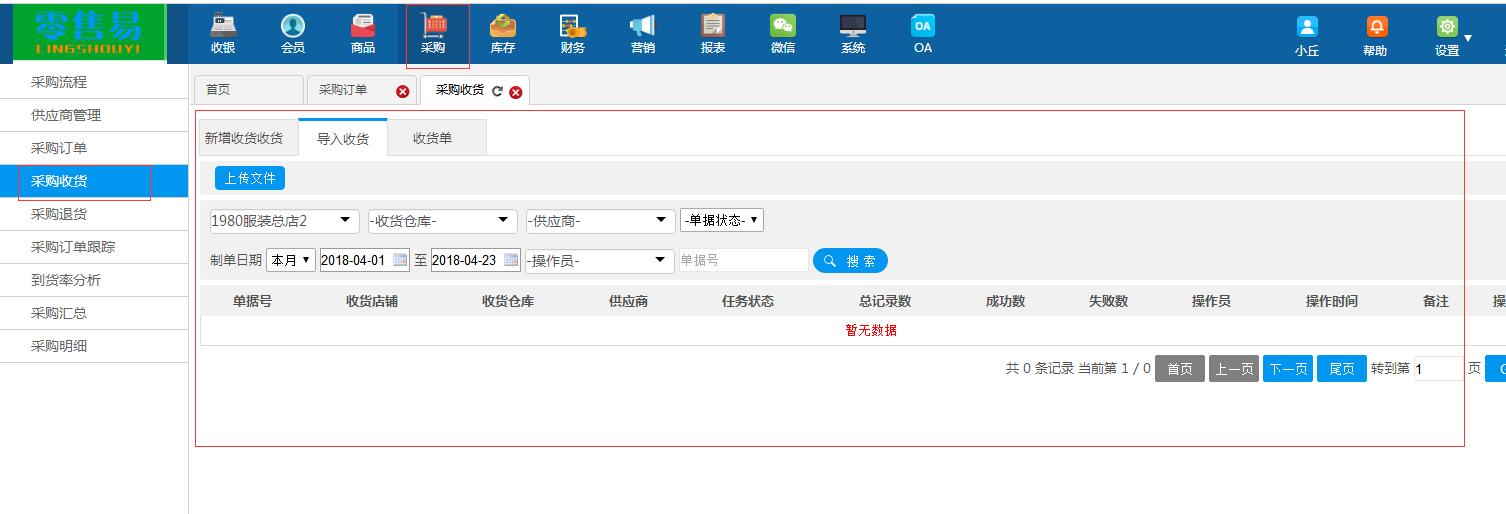Open the 库存 inventory module icon
Image resolution: width=1506 pixels, height=514 pixels.
coord(503,28)
